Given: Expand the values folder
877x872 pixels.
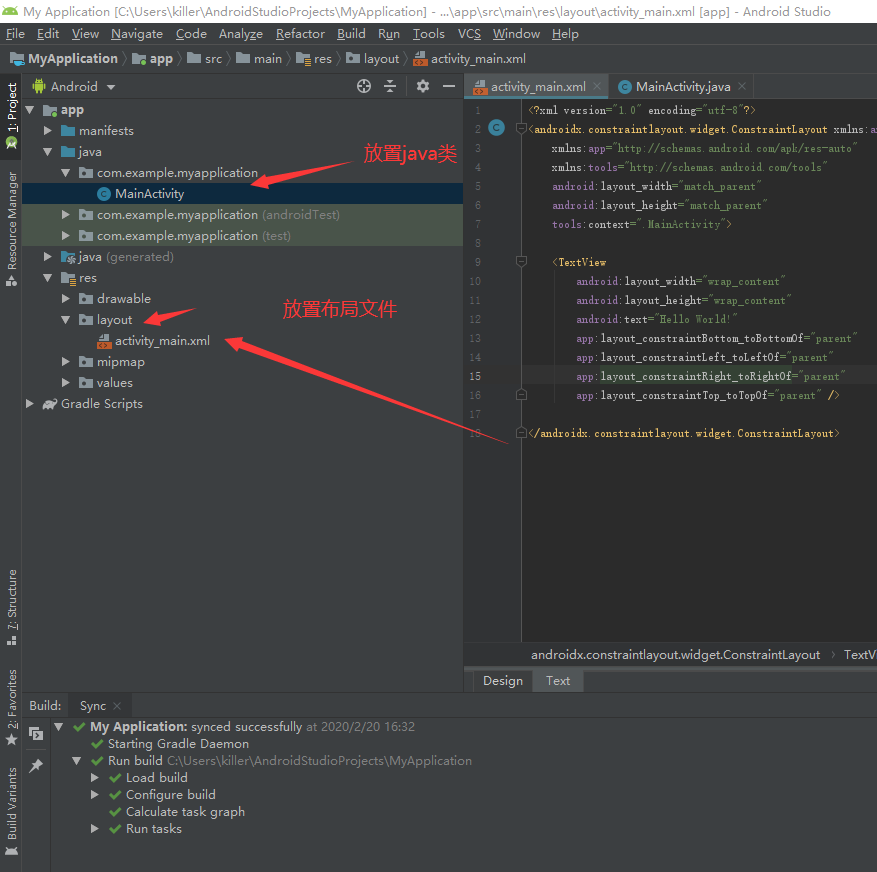Looking at the screenshot, I should (x=66, y=383).
